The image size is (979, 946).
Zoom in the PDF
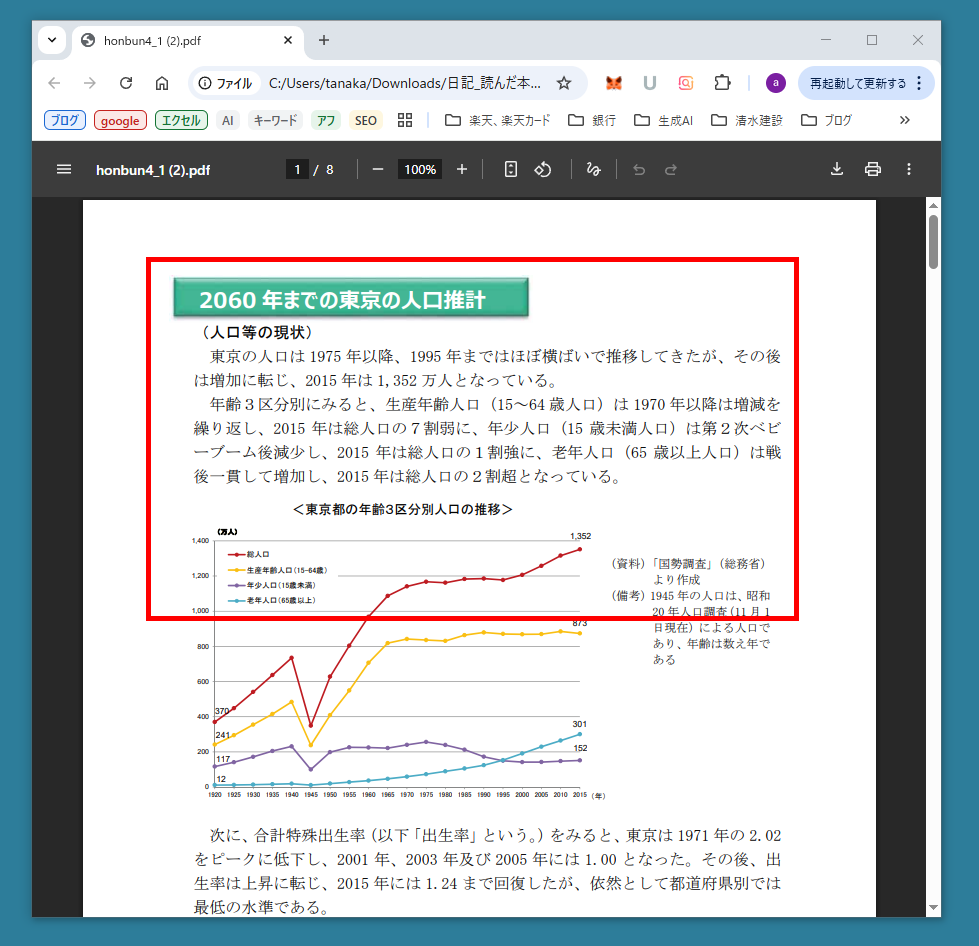(x=461, y=169)
